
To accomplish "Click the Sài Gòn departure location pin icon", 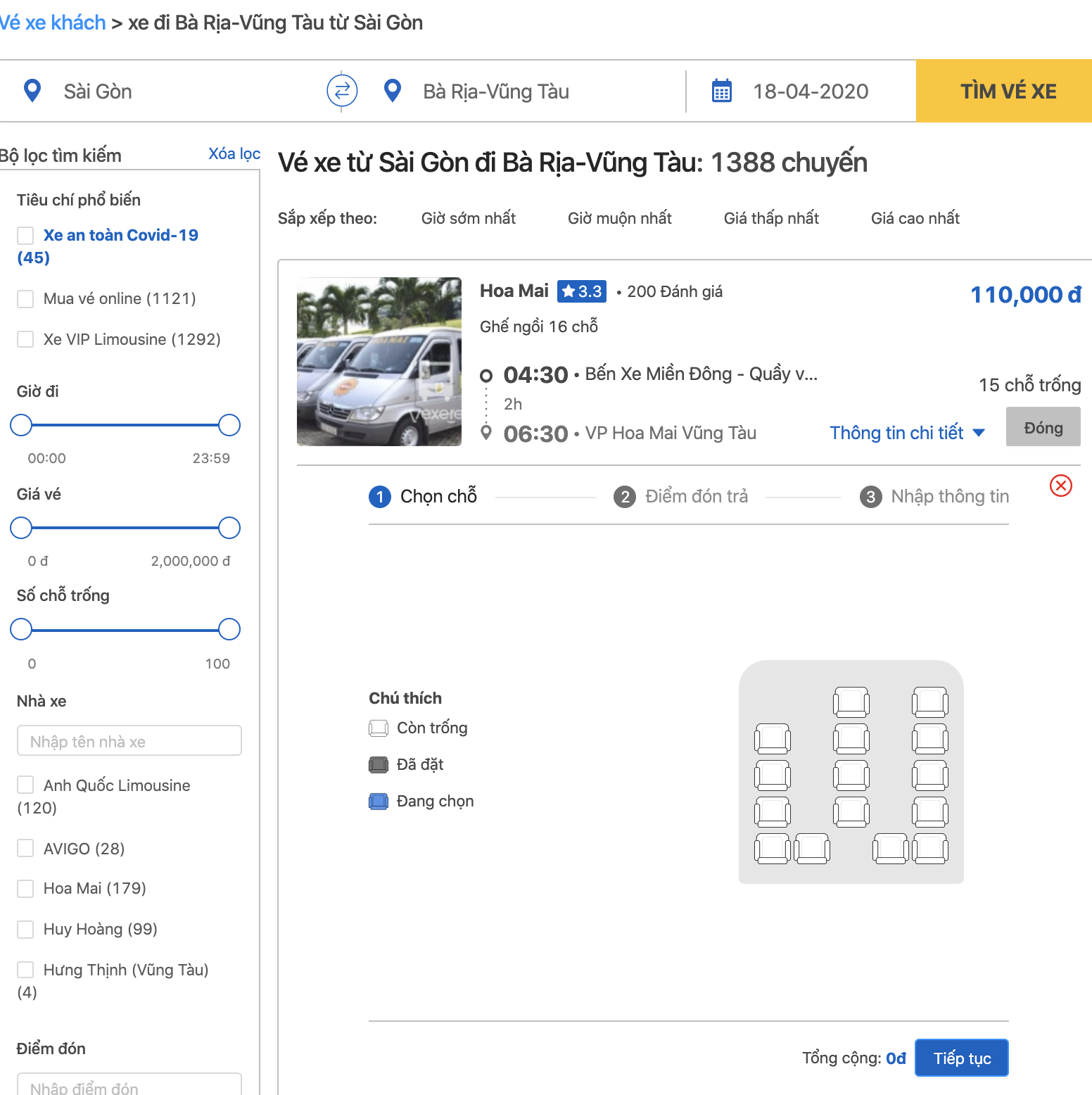I will [32, 91].
